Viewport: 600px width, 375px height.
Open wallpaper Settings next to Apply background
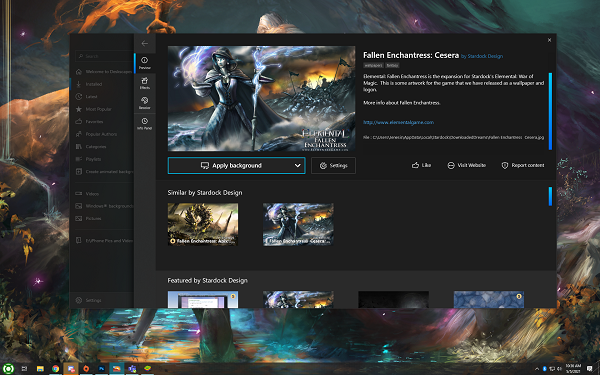click(333, 165)
